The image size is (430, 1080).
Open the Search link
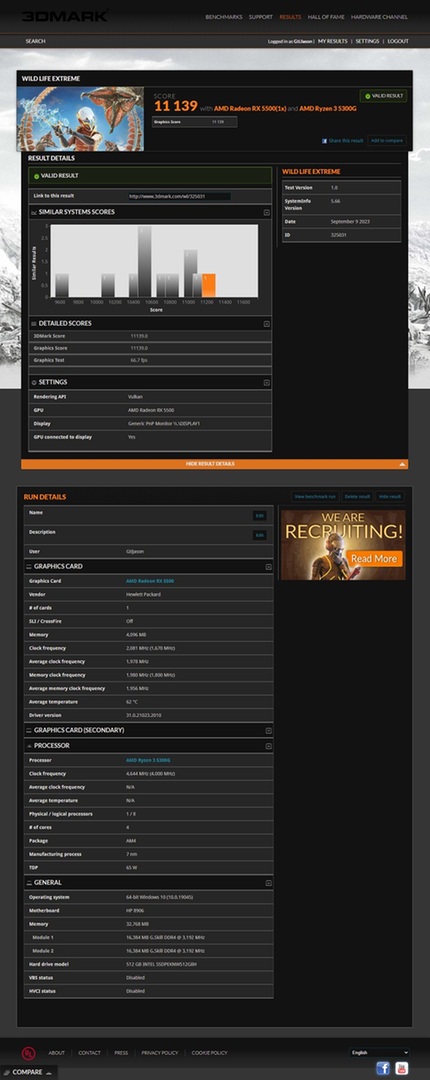point(35,41)
